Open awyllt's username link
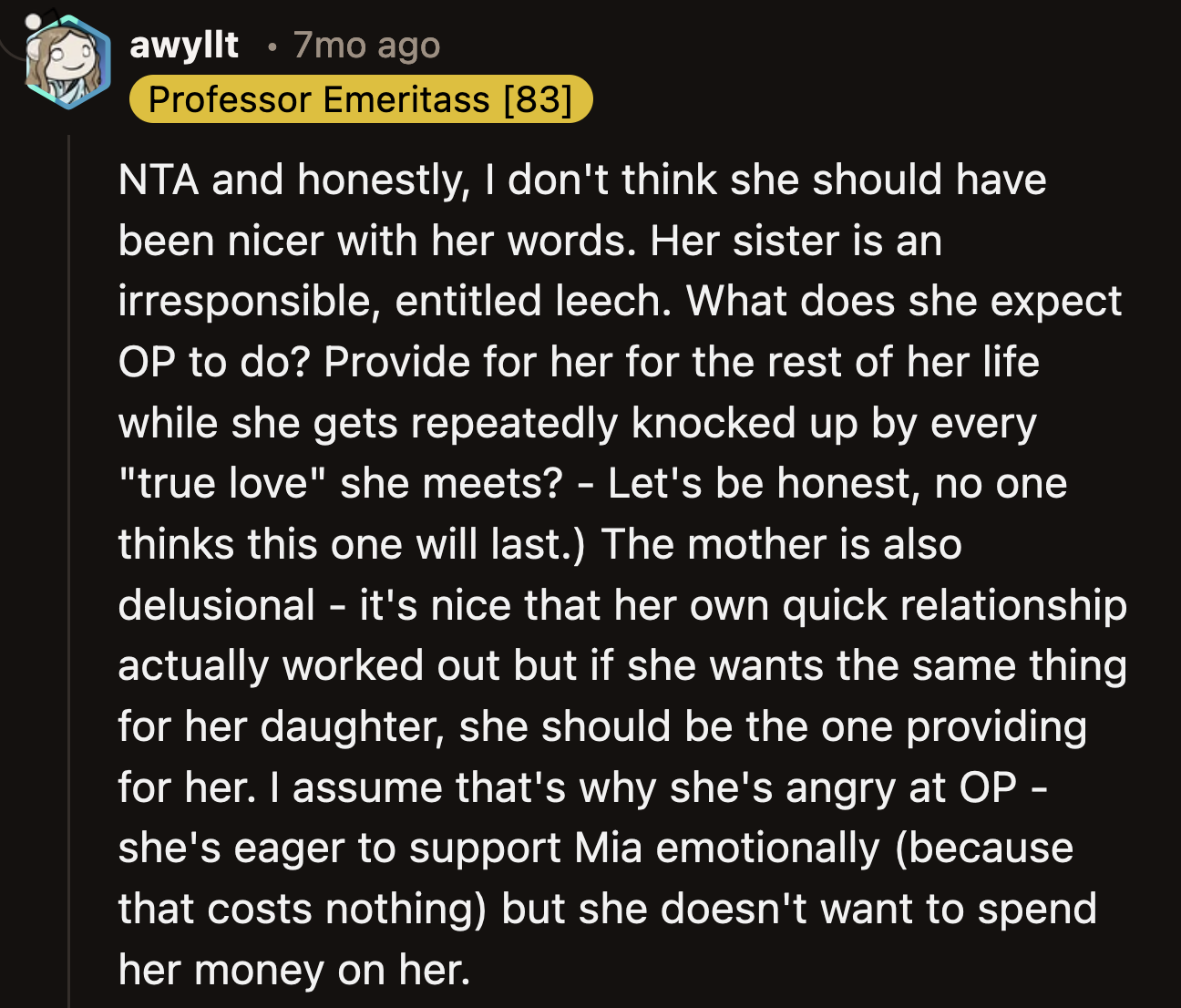This screenshot has height=1008, width=1181. click(x=183, y=44)
